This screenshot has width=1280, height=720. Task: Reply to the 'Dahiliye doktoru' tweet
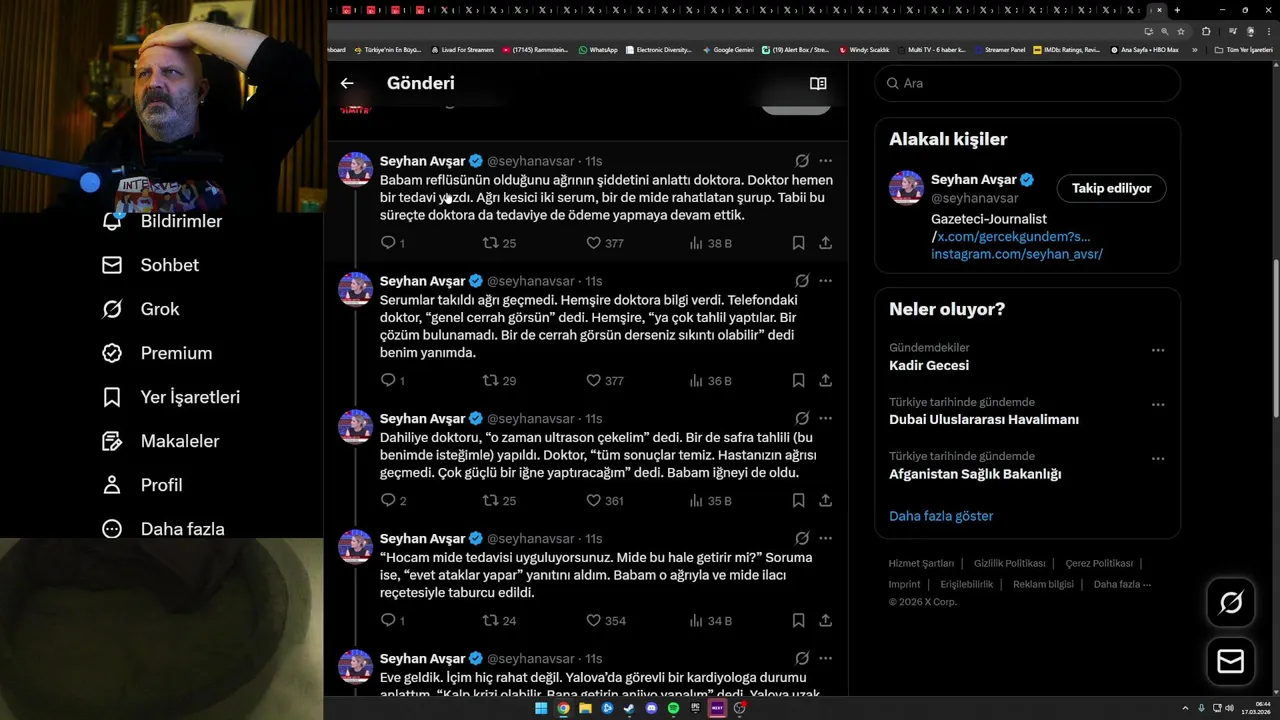(389, 501)
